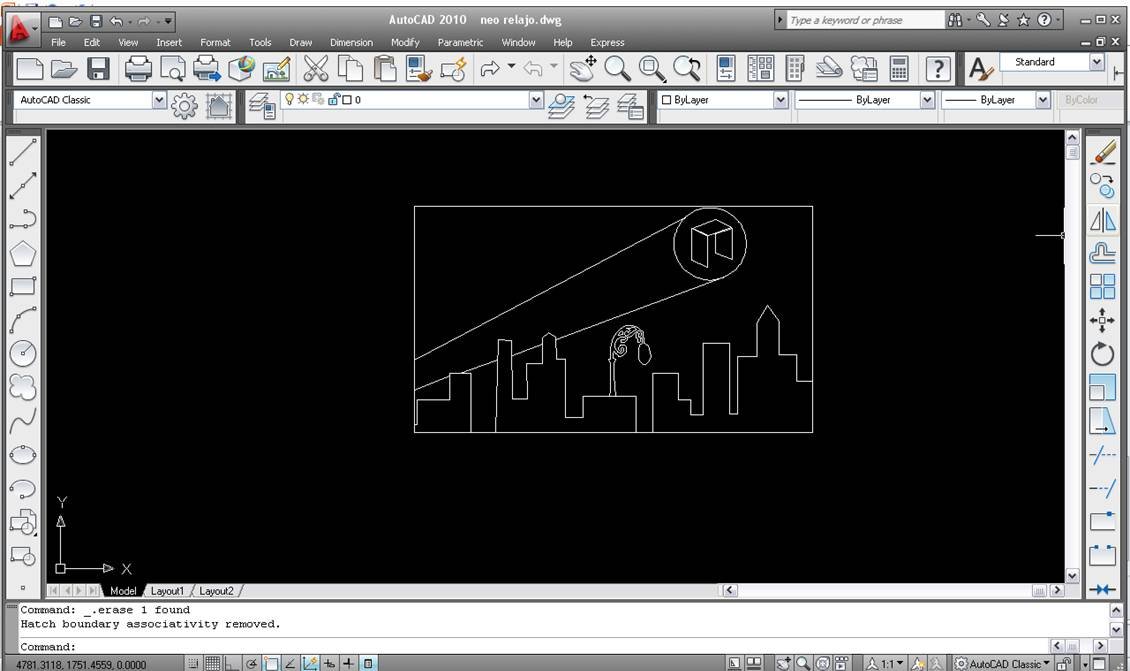Activate the Pan hand tool
The height and width of the screenshot is (671, 1130).
(x=582, y=68)
